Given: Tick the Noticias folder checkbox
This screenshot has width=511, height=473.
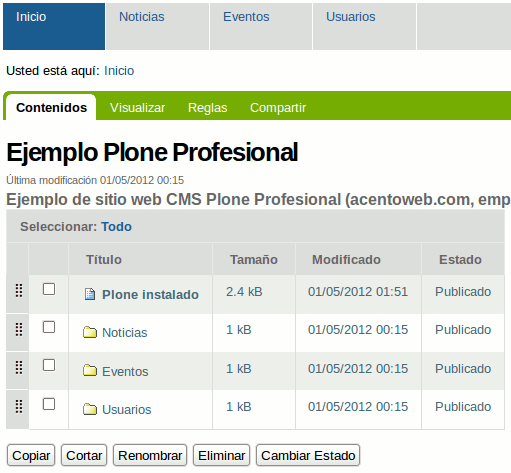Looking at the screenshot, I should coord(49,327).
